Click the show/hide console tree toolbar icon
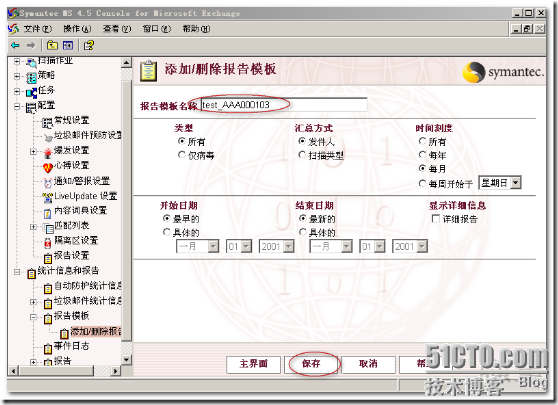Screen dimensions: 558x405 click(x=68, y=46)
